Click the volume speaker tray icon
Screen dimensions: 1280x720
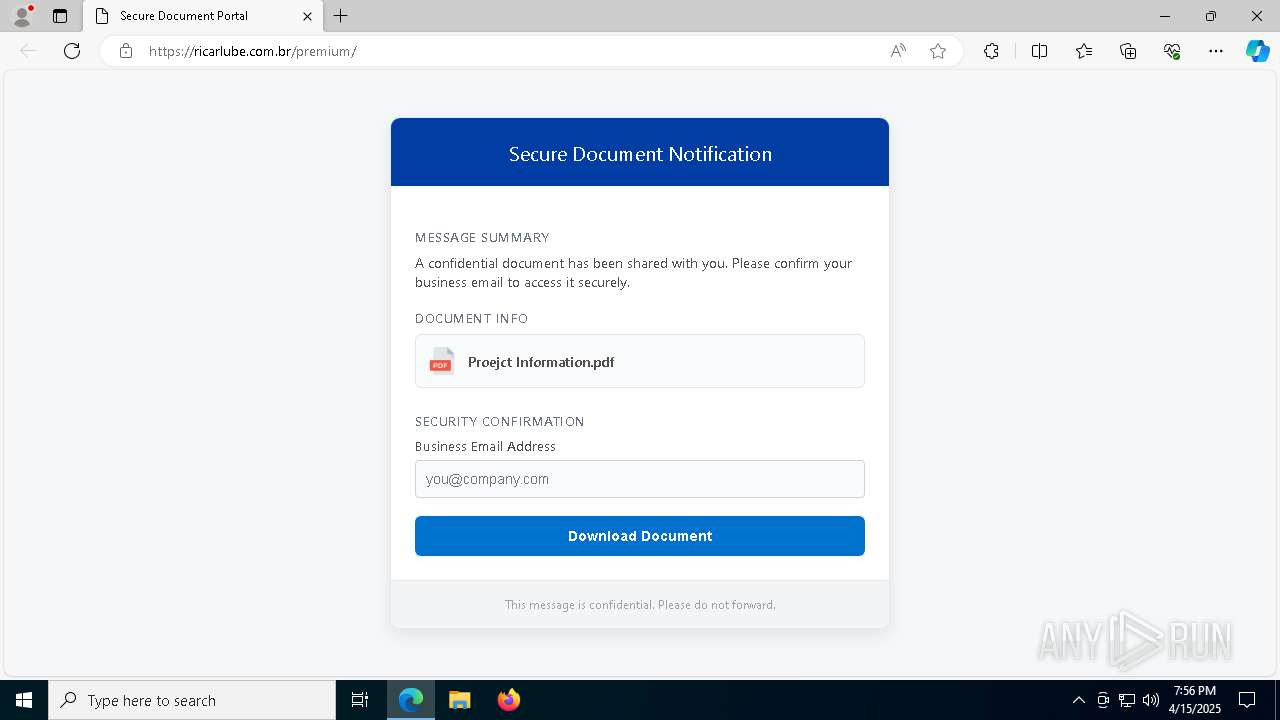1151,700
